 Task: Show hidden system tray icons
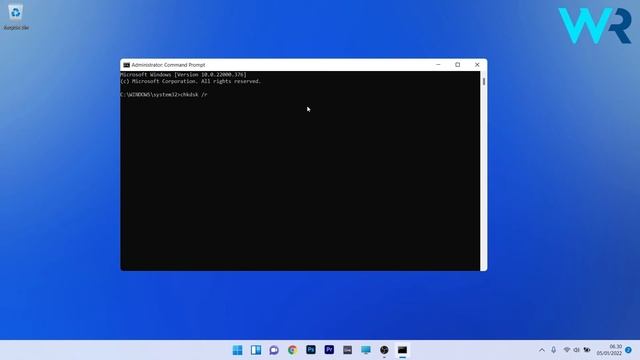542,350
